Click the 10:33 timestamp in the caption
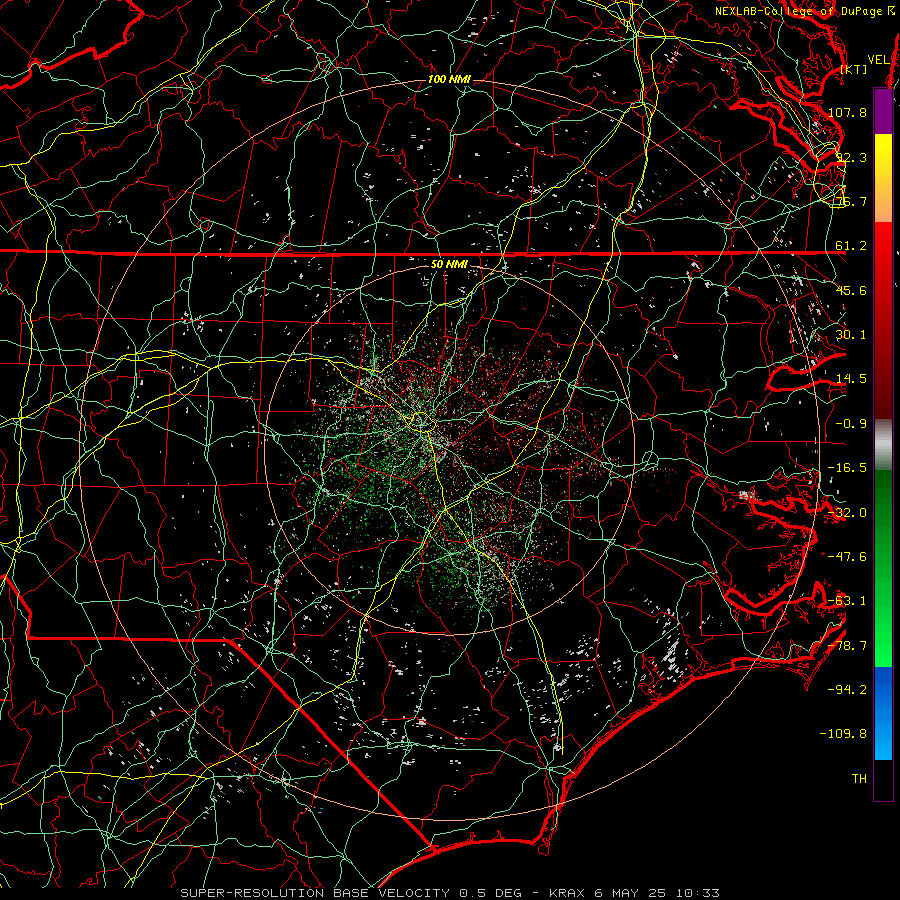The width and height of the screenshot is (900, 900). click(697, 893)
